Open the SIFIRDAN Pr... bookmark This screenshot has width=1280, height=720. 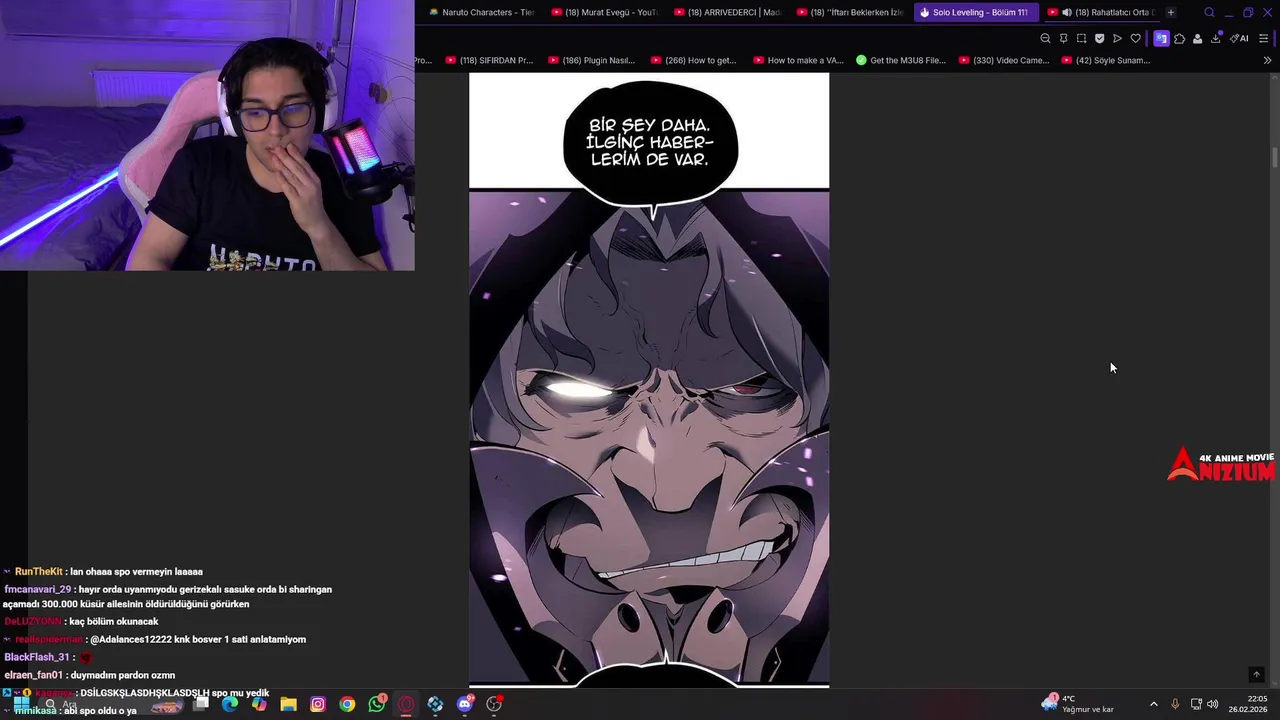tap(489, 60)
